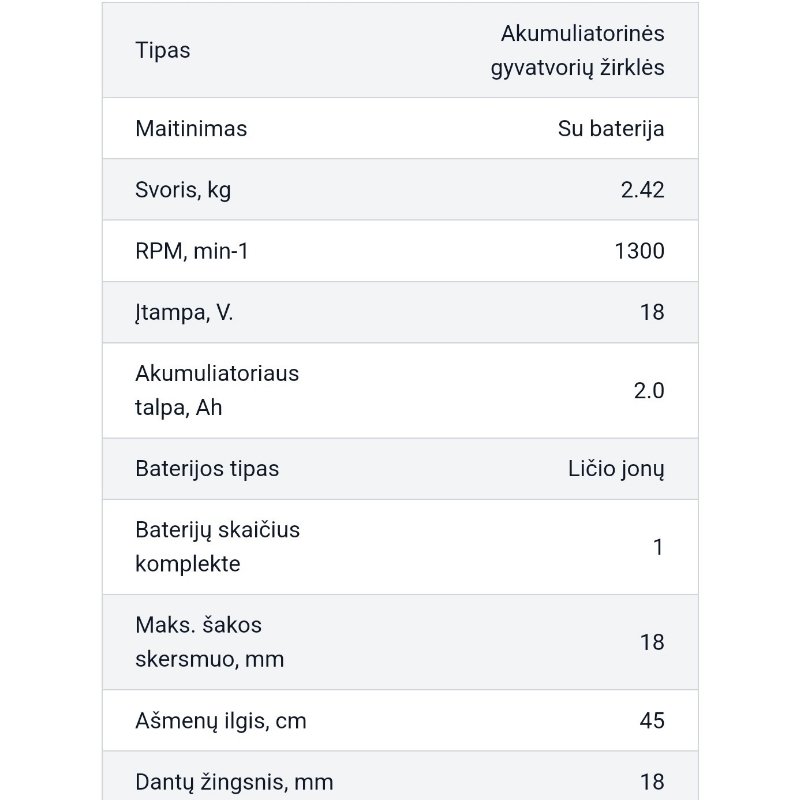Click the Tipas row label
The image size is (800, 800).
coord(162,50)
